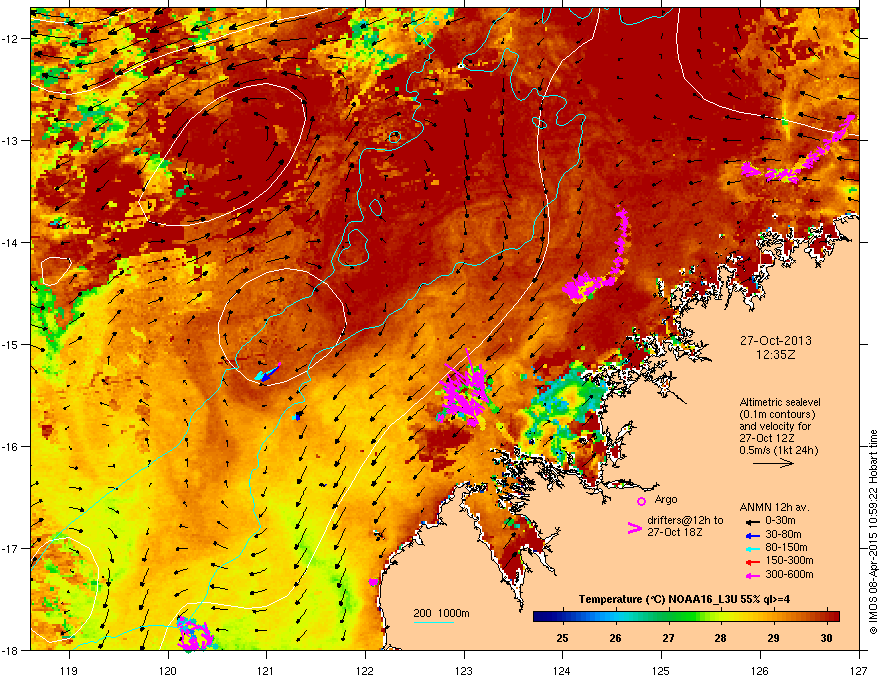Click the 'Altimetric sealevel' caption text
Viewport: 880px width, 680px height.
pos(780,402)
